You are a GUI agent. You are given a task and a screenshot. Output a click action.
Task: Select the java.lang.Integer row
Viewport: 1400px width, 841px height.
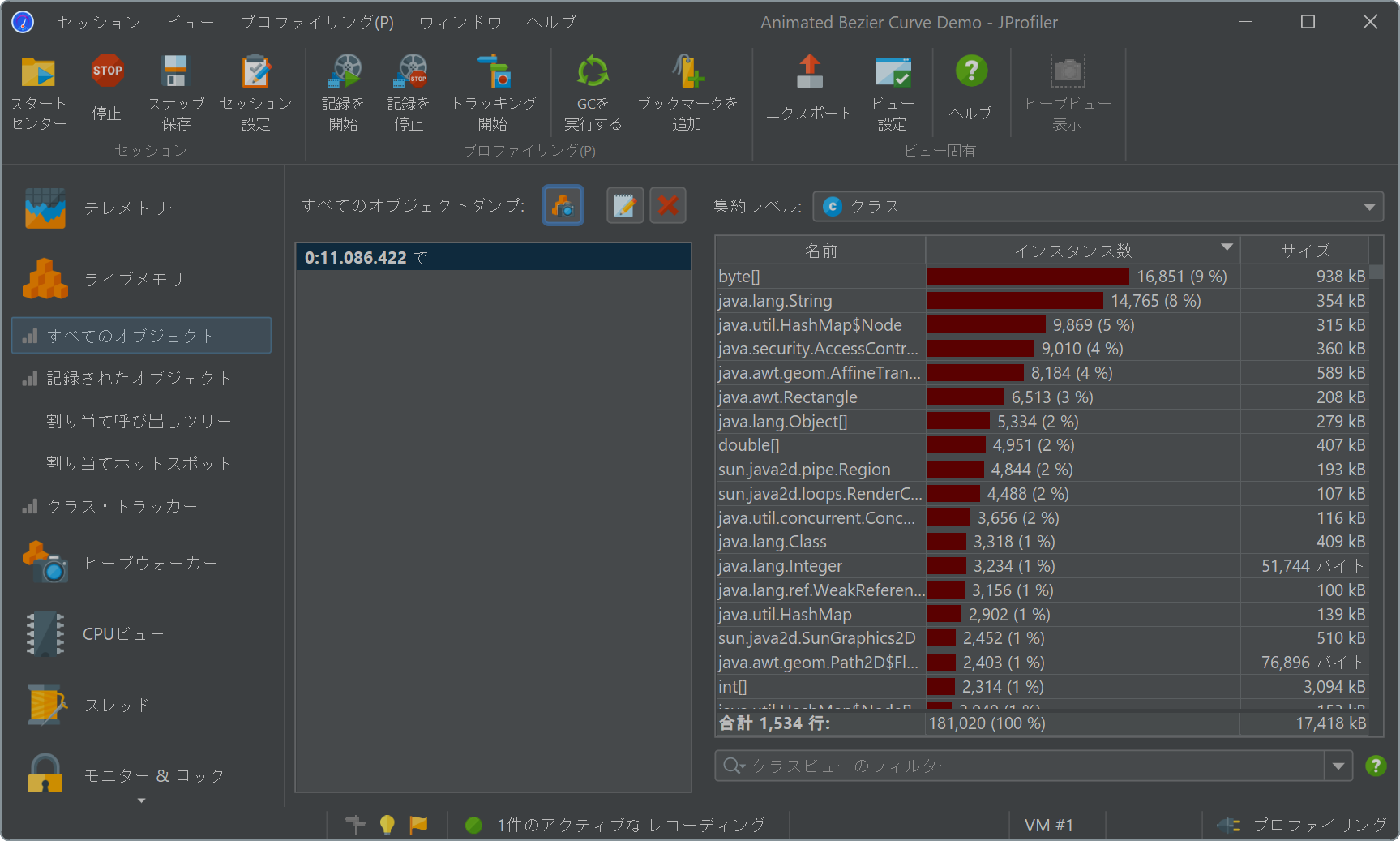click(1042, 566)
